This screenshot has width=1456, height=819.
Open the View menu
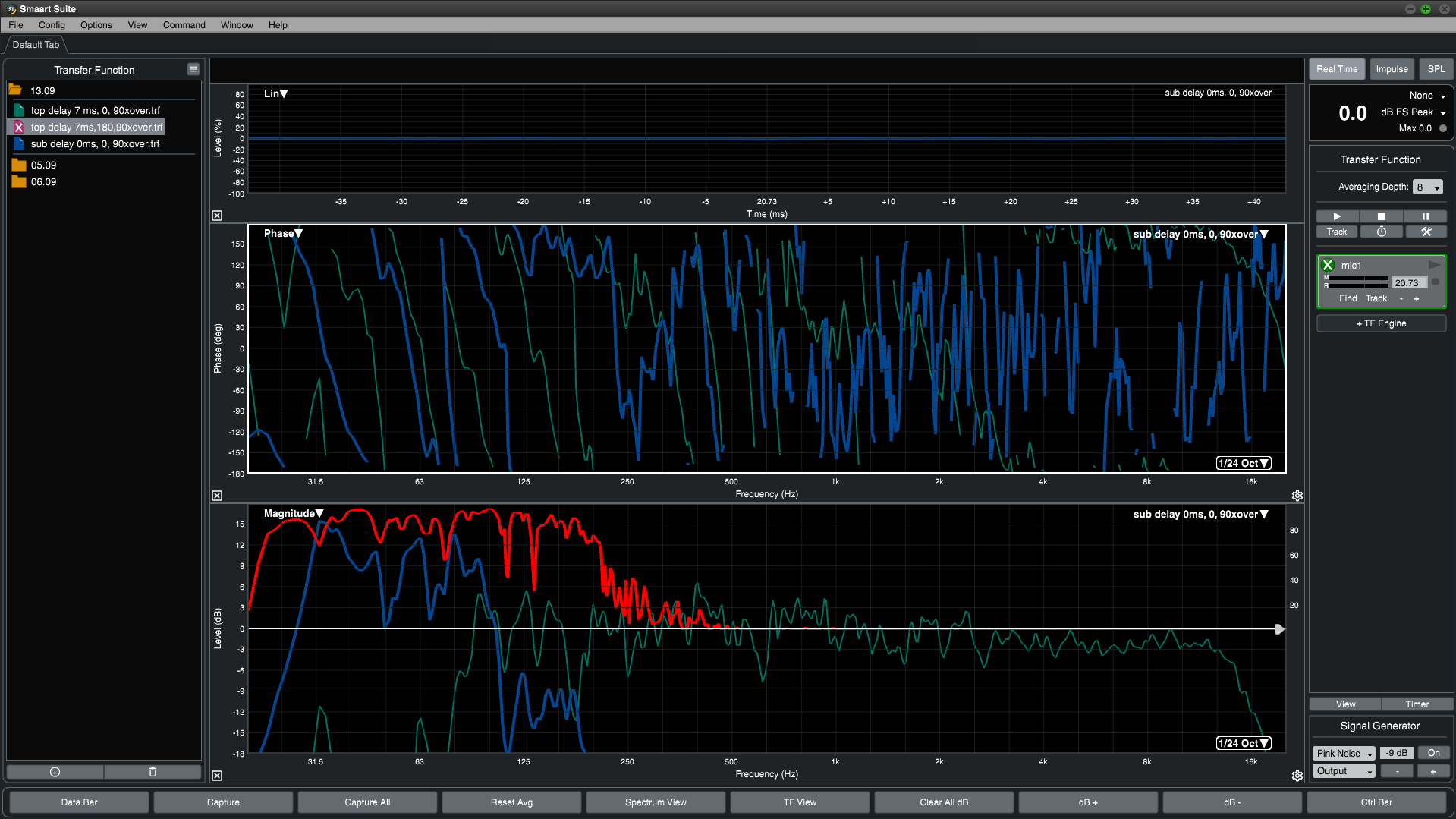pos(137,25)
